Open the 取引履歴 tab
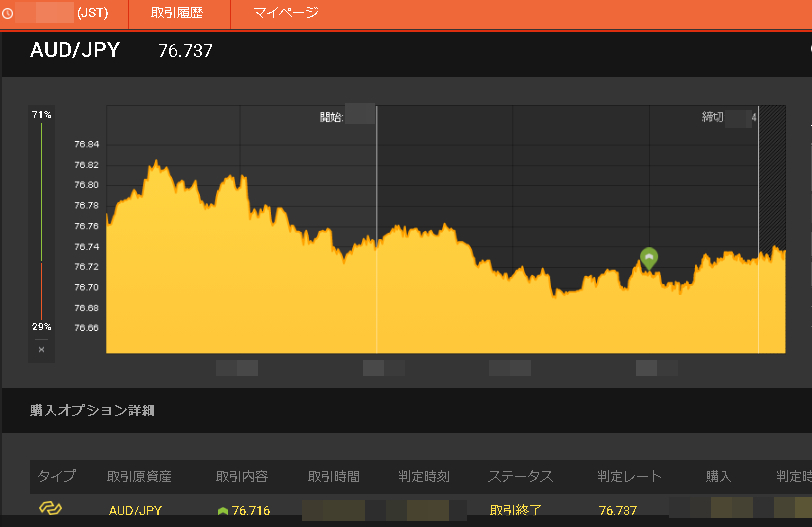812x527 pixels. 177,12
